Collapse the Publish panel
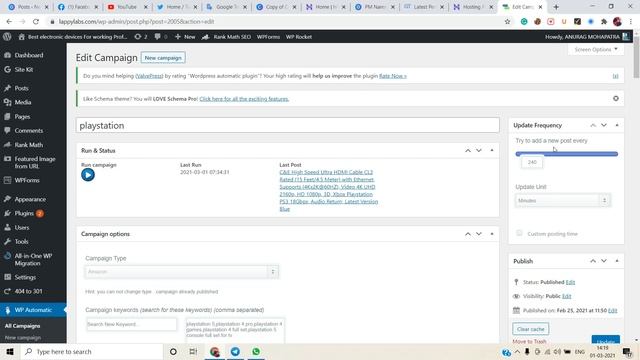The image size is (640, 360). [x=617, y=261]
